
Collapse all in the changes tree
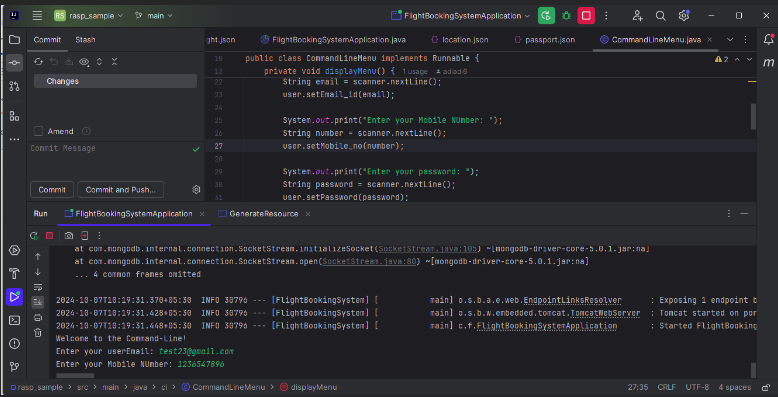[x=114, y=62]
